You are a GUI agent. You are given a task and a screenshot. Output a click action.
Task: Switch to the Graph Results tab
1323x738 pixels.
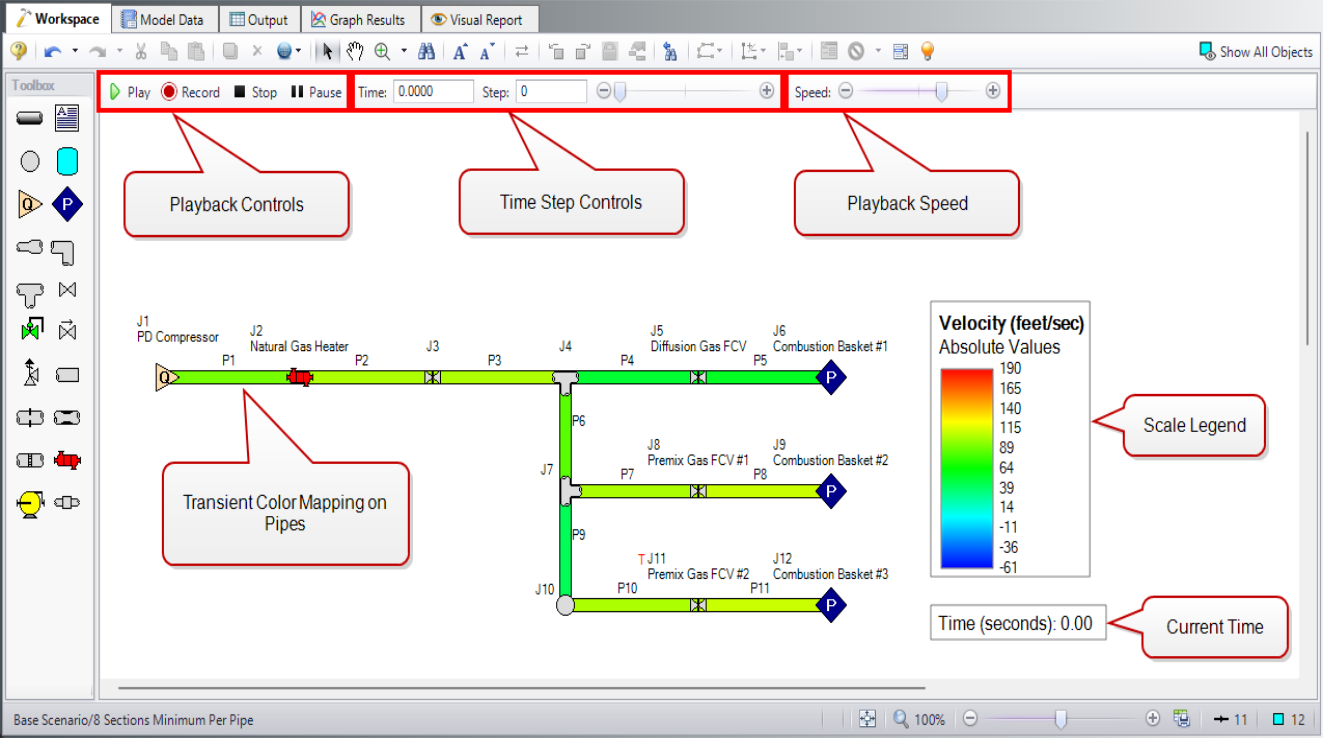click(360, 17)
